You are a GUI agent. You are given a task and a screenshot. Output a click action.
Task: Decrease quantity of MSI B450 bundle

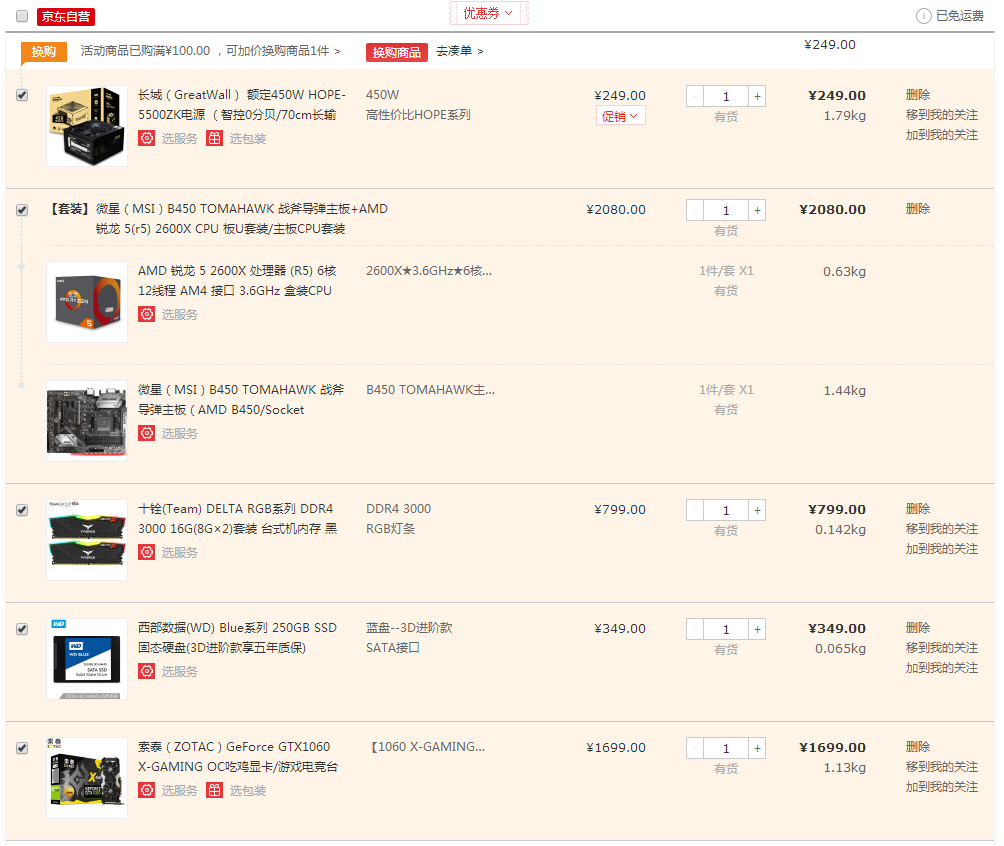(x=695, y=210)
